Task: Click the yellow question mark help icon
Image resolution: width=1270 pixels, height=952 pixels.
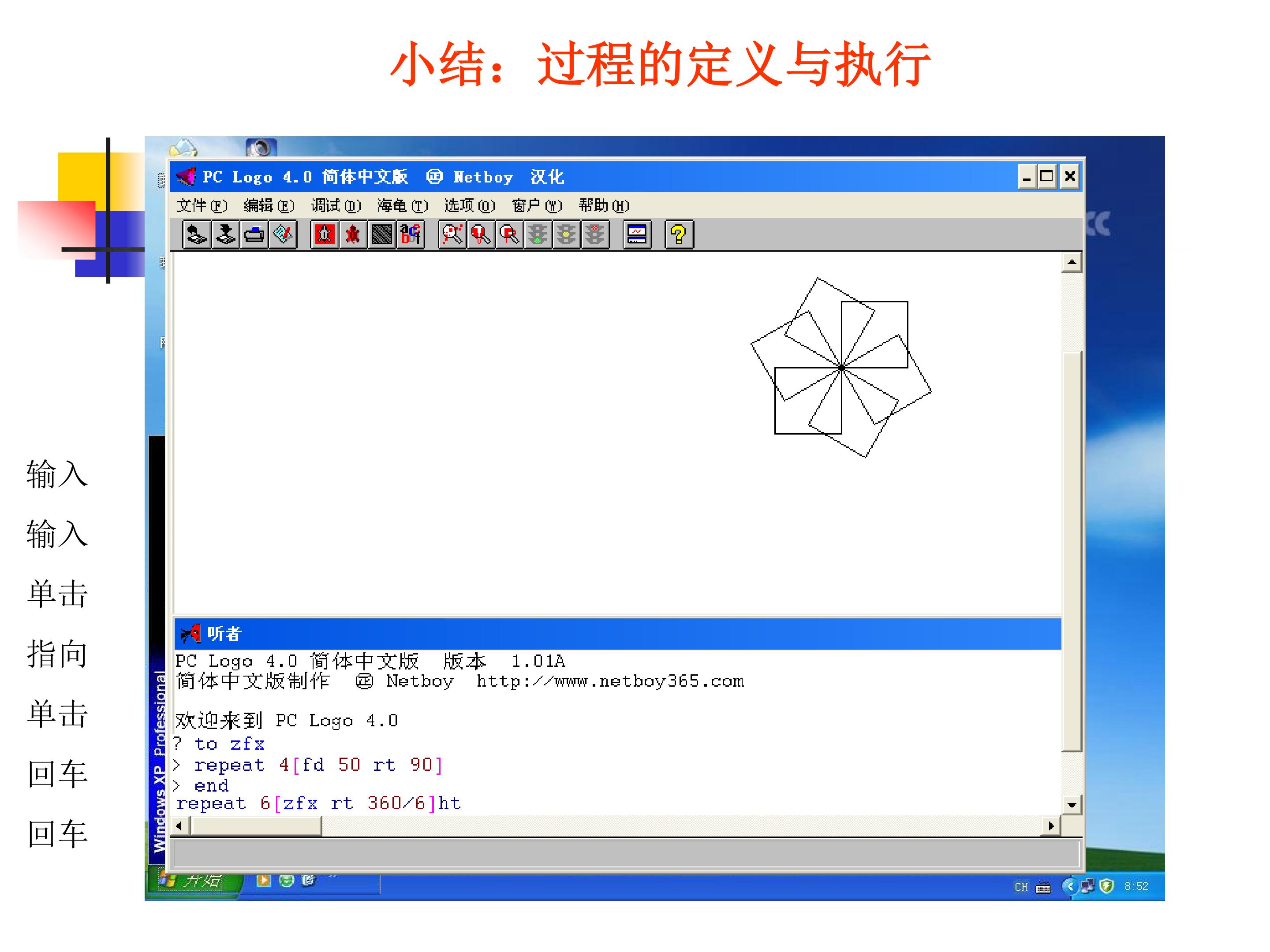Action: point(679,234)
